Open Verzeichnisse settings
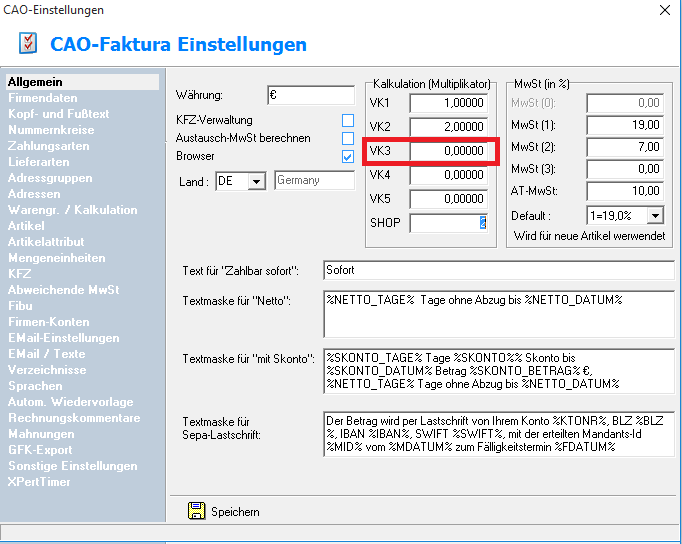682x544 pixels. [x=47, y=370]
